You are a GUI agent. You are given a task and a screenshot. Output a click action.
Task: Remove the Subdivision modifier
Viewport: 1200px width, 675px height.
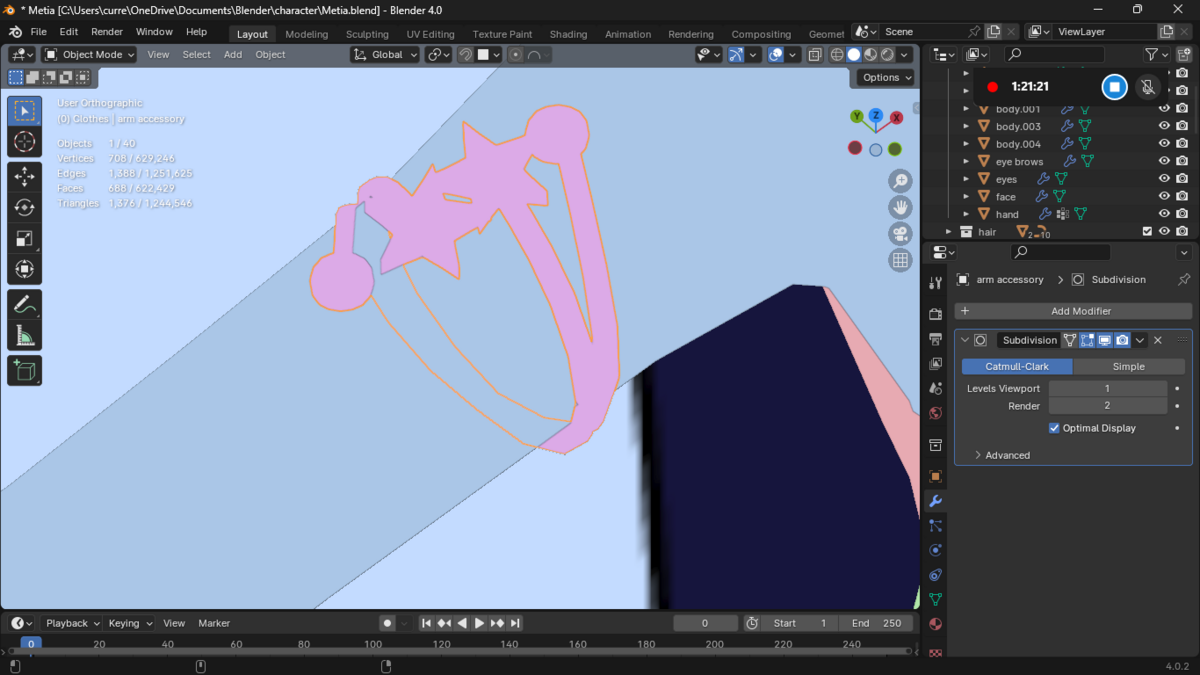pos(1158,340)
